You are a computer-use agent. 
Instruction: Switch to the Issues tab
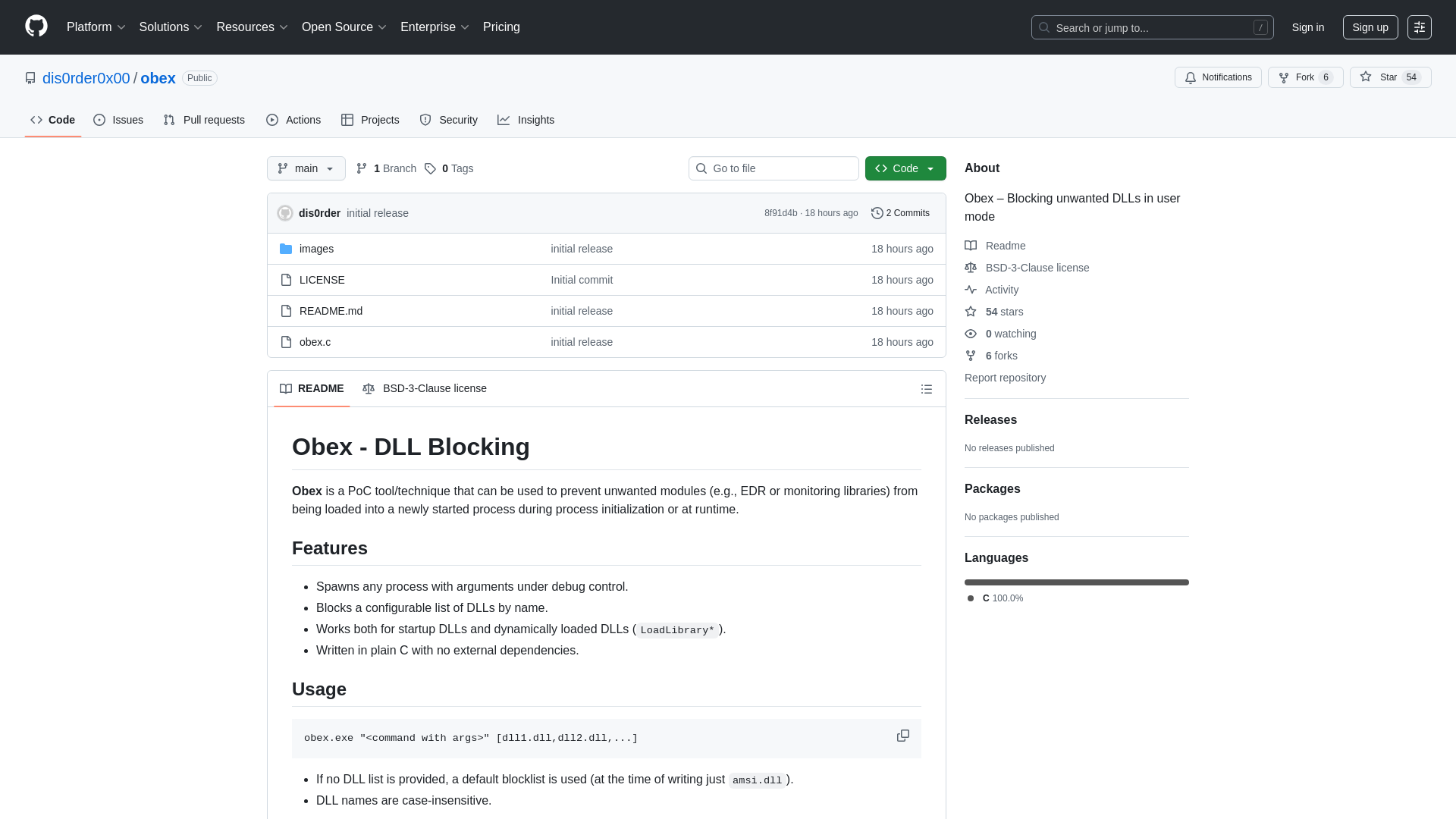(118, 120)
